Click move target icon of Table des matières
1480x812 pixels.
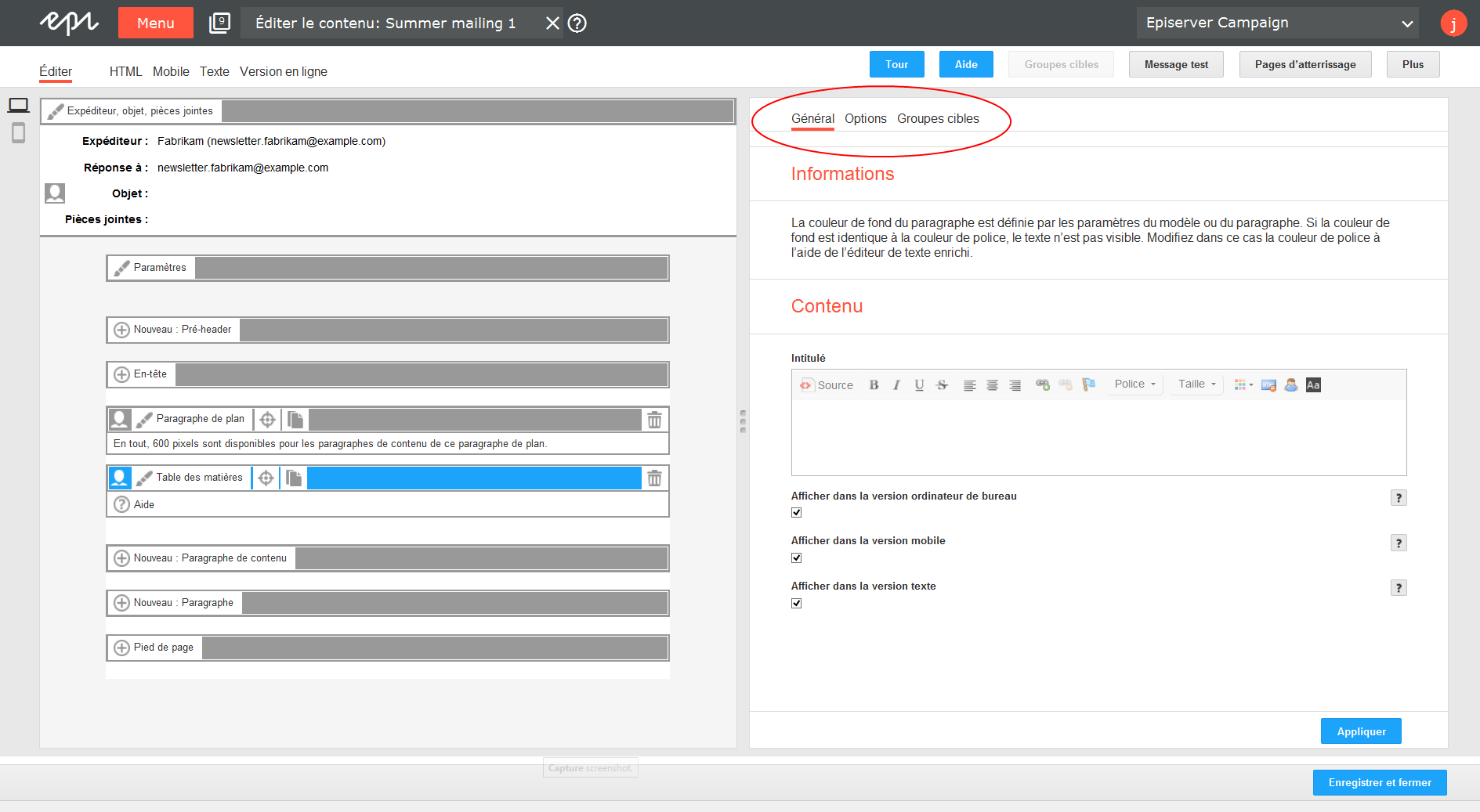pos(266,478)
